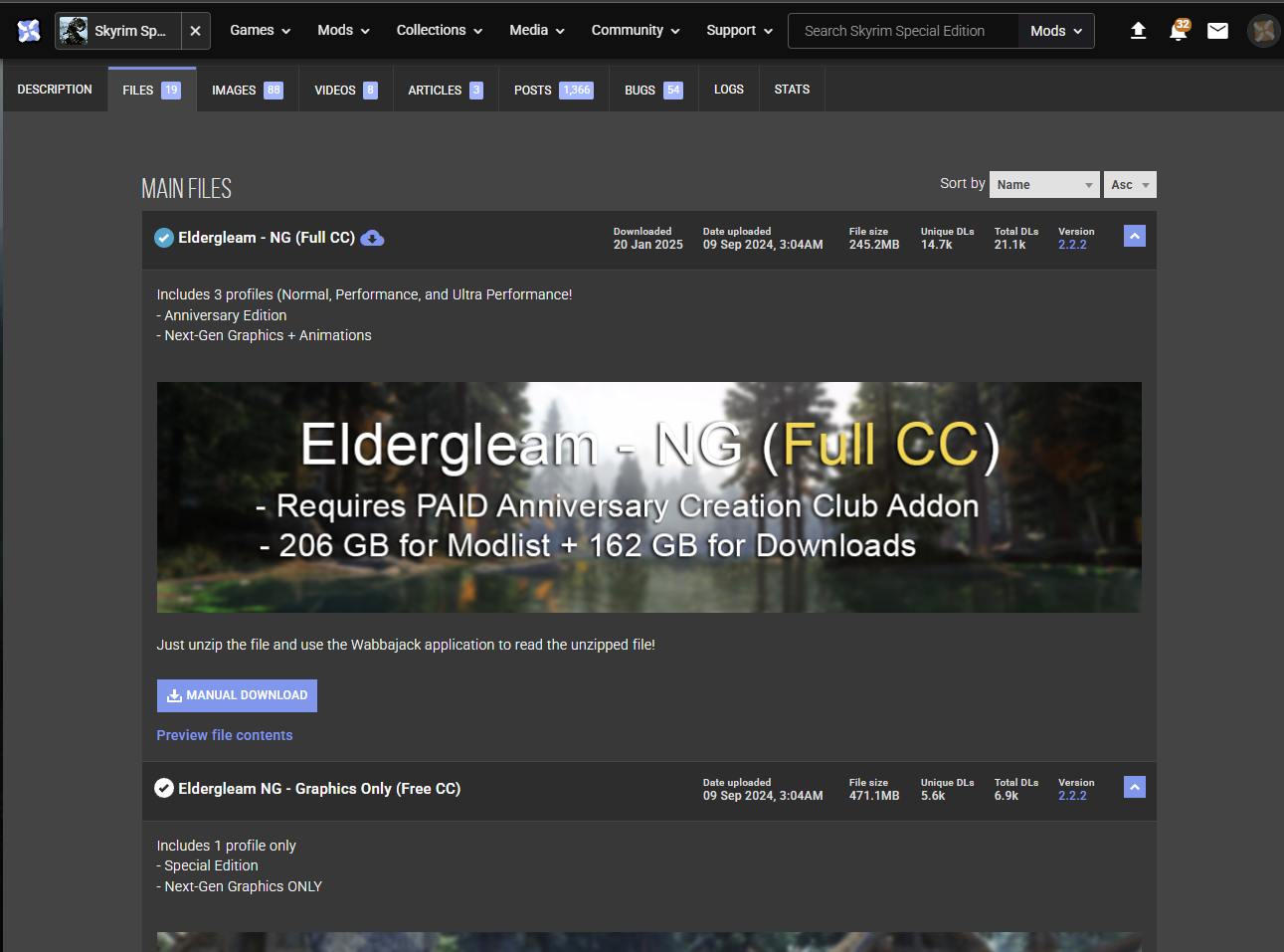
Task: Click the Graphics Only (Free CC) file title
Action: [x=319, y=789]
